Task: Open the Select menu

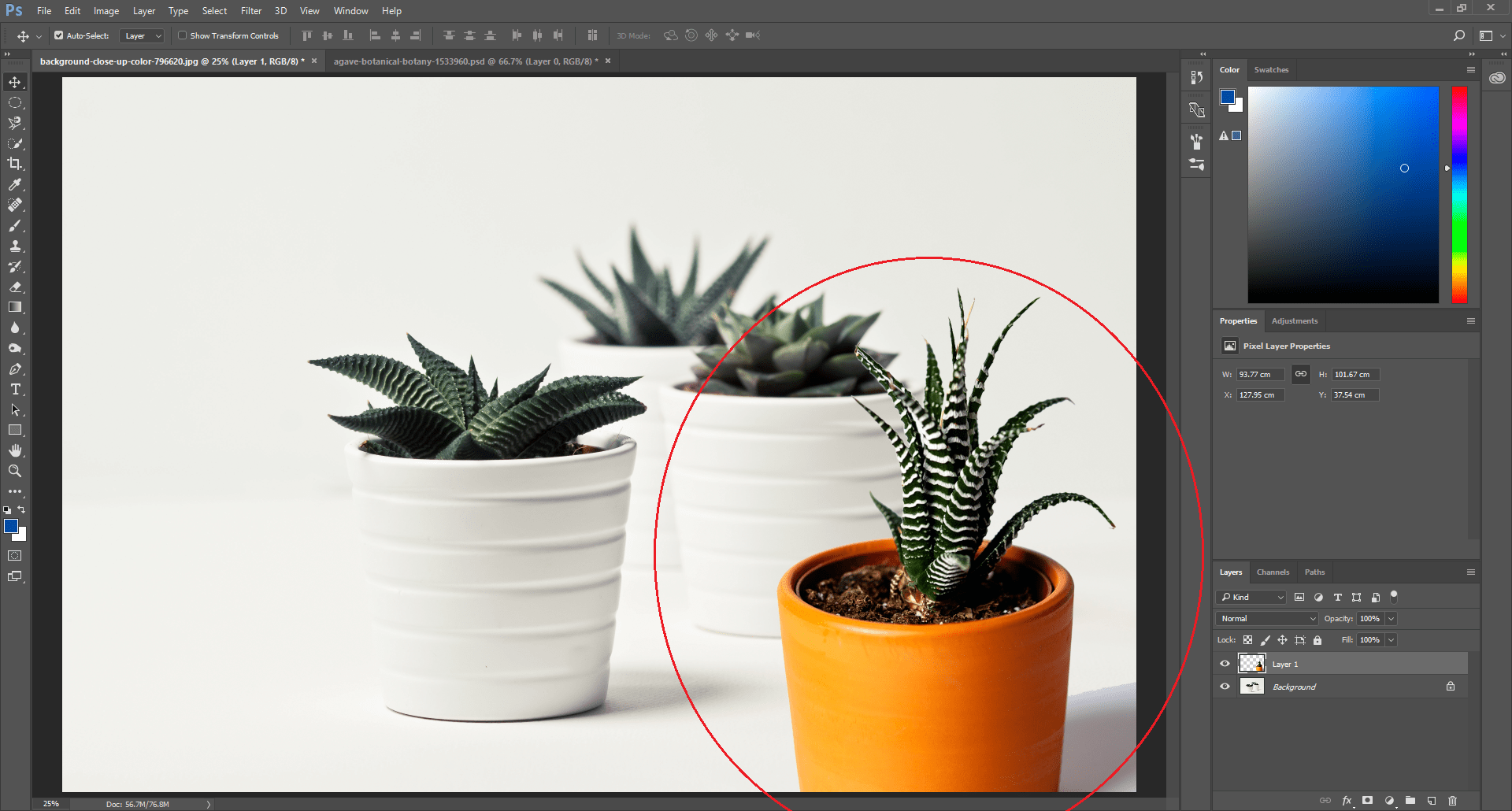Action: click(214, 11)
